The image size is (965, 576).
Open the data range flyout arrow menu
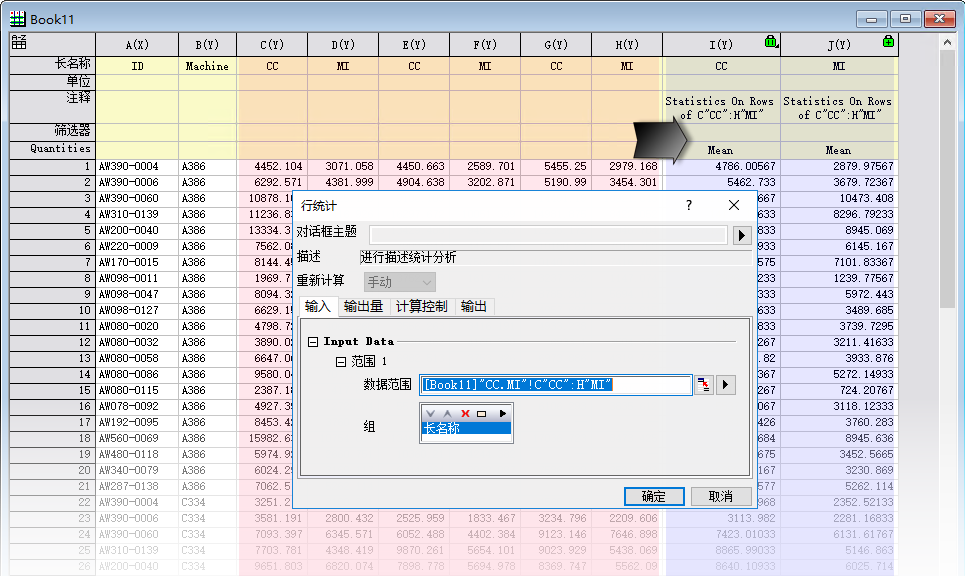click(x=727, y=385)
